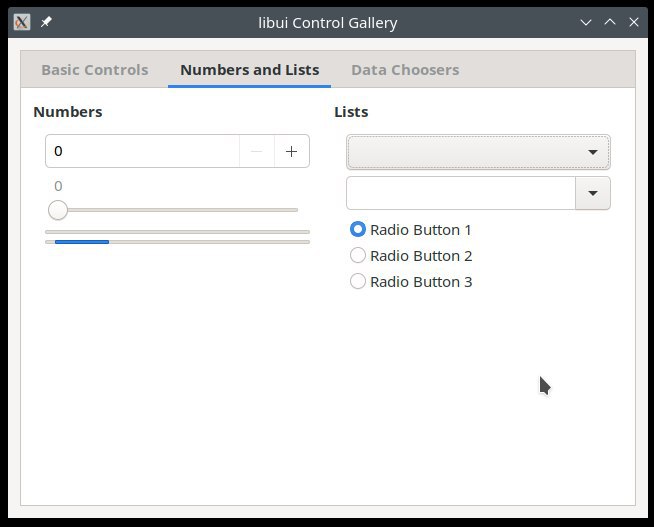Click the slider handle under Numbers

pos(58,210)
